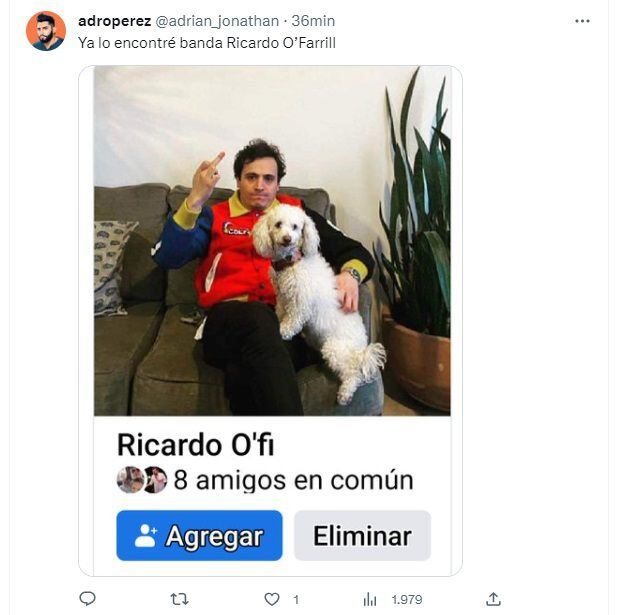Retweet the post using the retweet icon

(179, 599)
